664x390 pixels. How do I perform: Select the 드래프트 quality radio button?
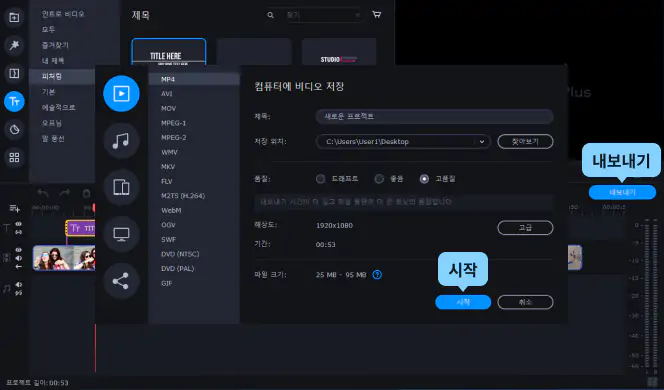click(321, 179)
